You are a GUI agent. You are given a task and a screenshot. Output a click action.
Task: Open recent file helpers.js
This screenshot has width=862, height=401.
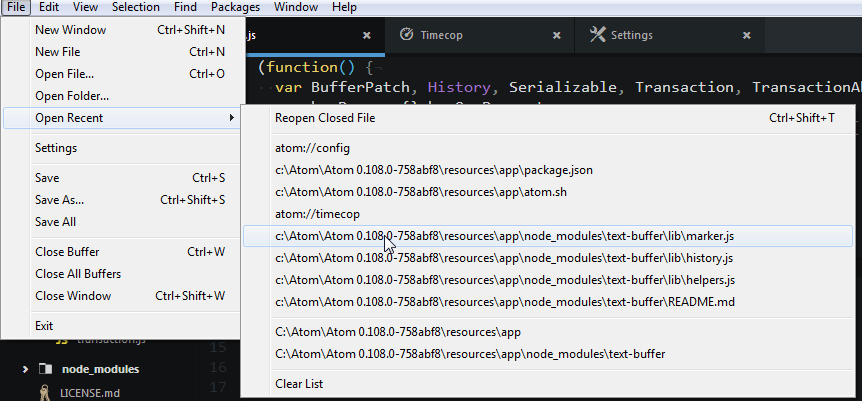(548, 281)
